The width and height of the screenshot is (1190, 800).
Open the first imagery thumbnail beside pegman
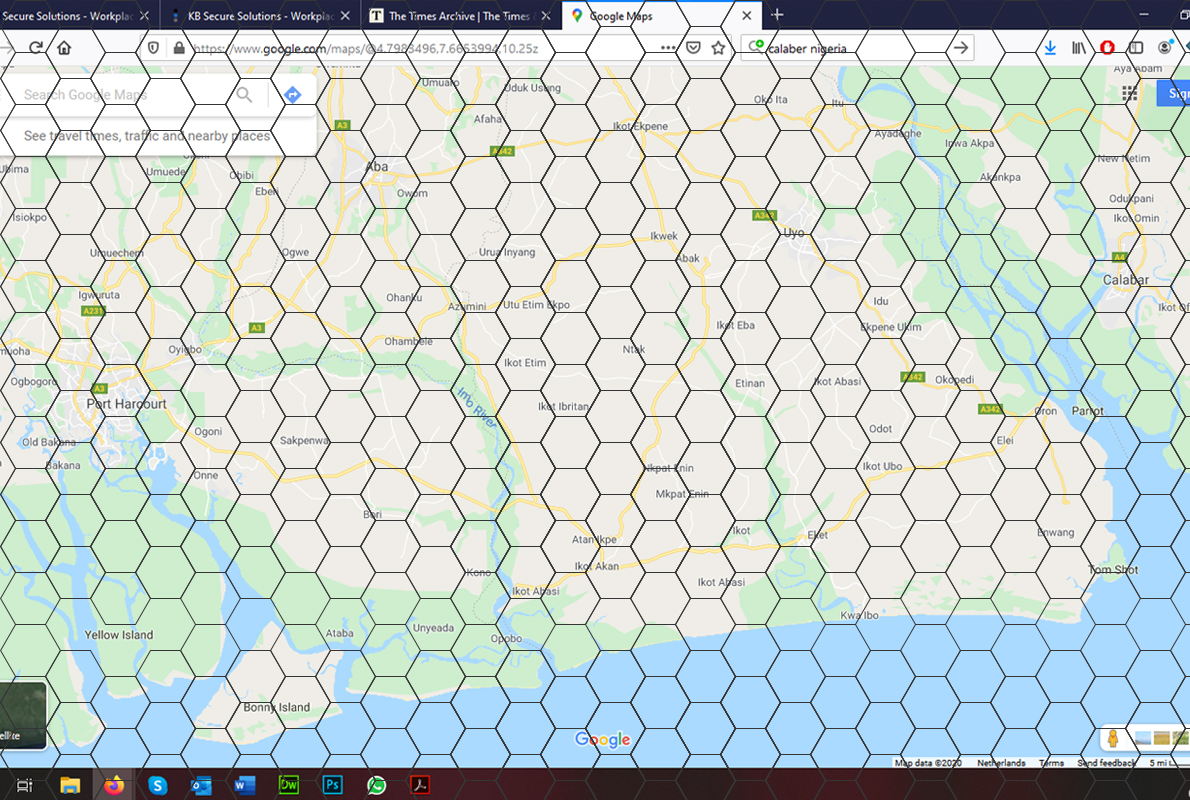click(1142, 738)
